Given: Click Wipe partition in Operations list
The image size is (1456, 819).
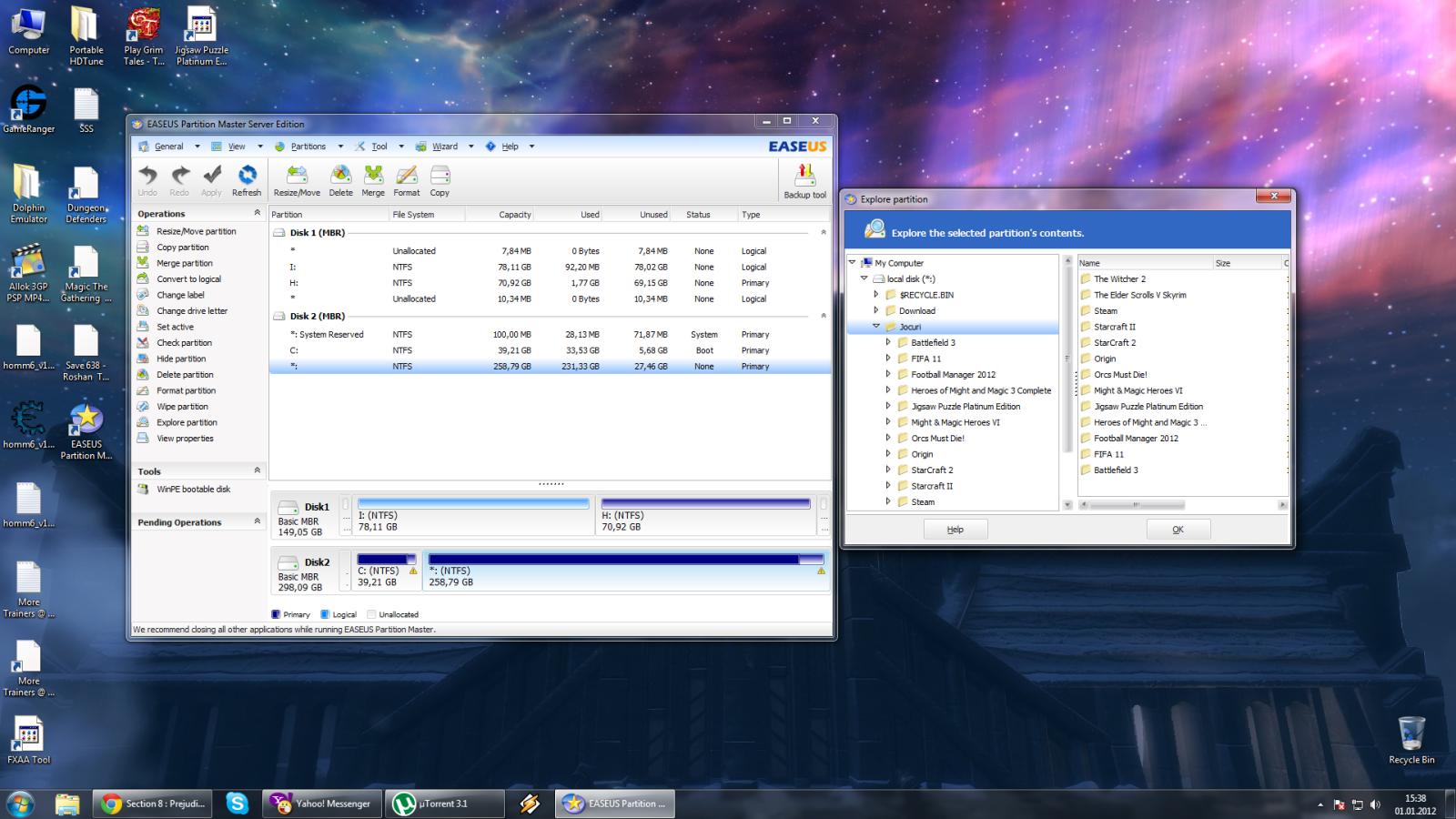Looking at the screenshot, I should (182, 407).
